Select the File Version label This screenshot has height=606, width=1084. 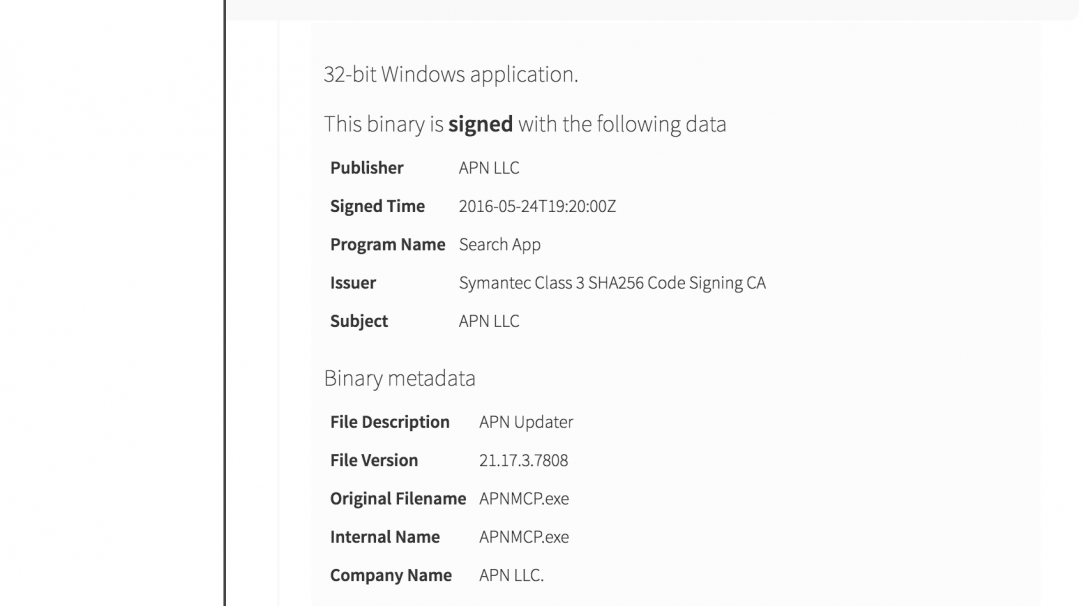coord(374,461)
